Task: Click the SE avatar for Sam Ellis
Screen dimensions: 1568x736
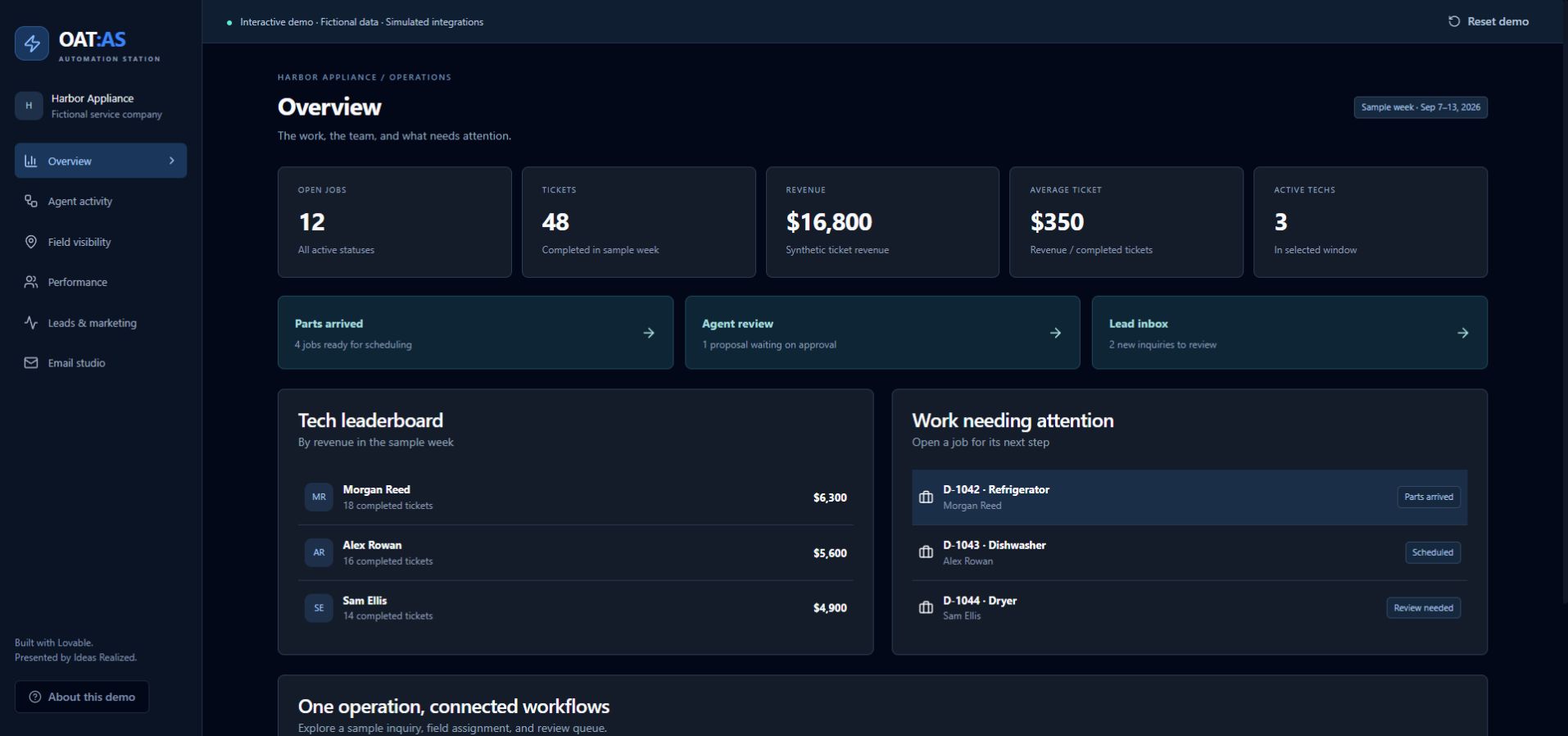Action: pos(319,608)
